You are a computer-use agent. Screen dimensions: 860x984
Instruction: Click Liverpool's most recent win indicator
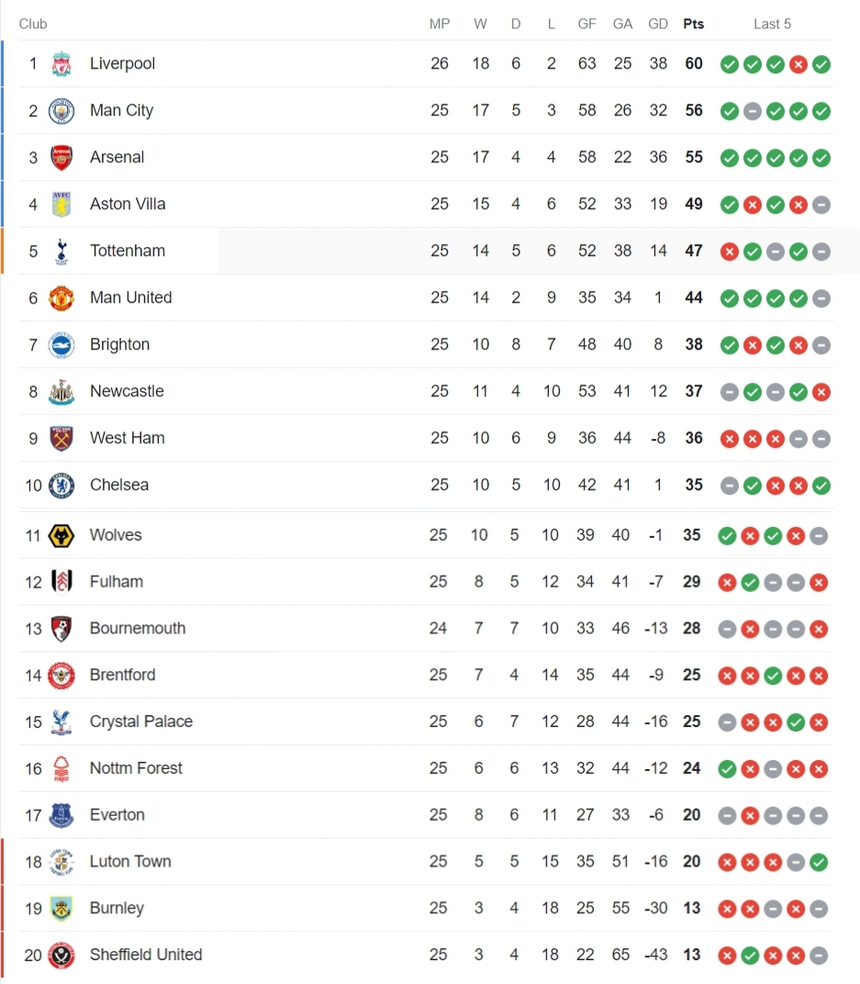(x=820, y=63)
